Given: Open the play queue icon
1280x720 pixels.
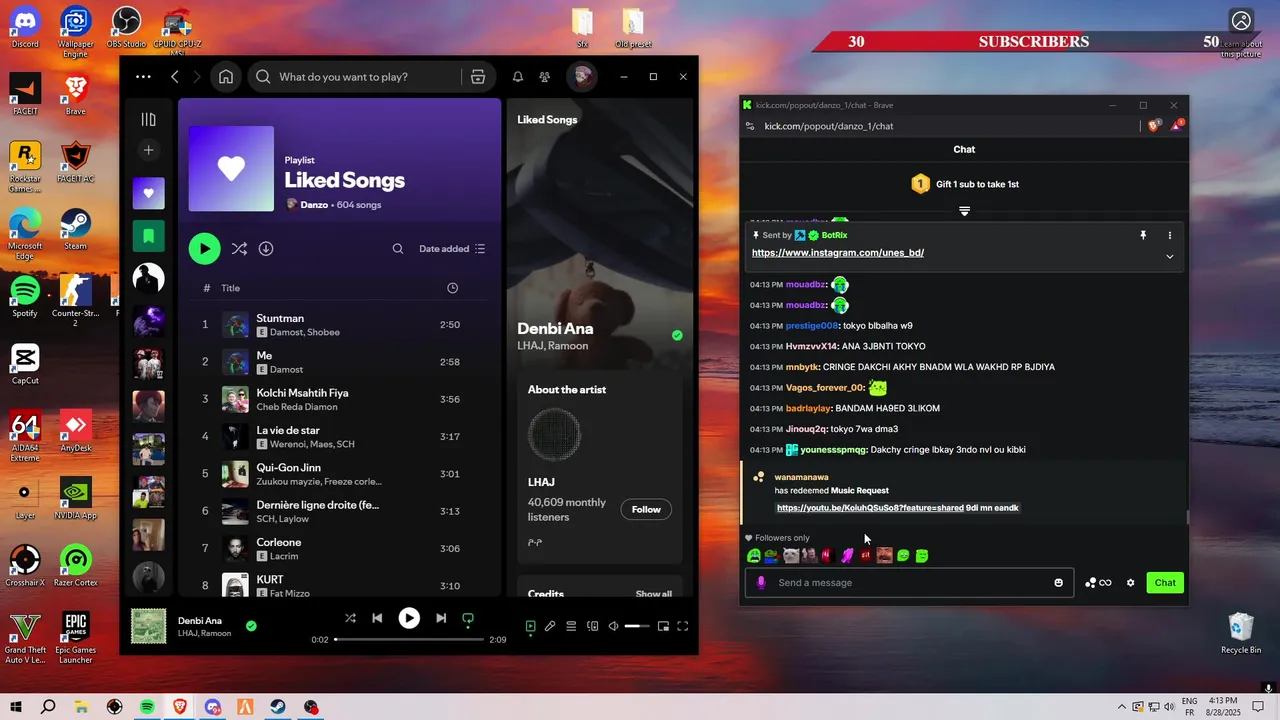Looking at the screenshot, I should pos(571,626).
